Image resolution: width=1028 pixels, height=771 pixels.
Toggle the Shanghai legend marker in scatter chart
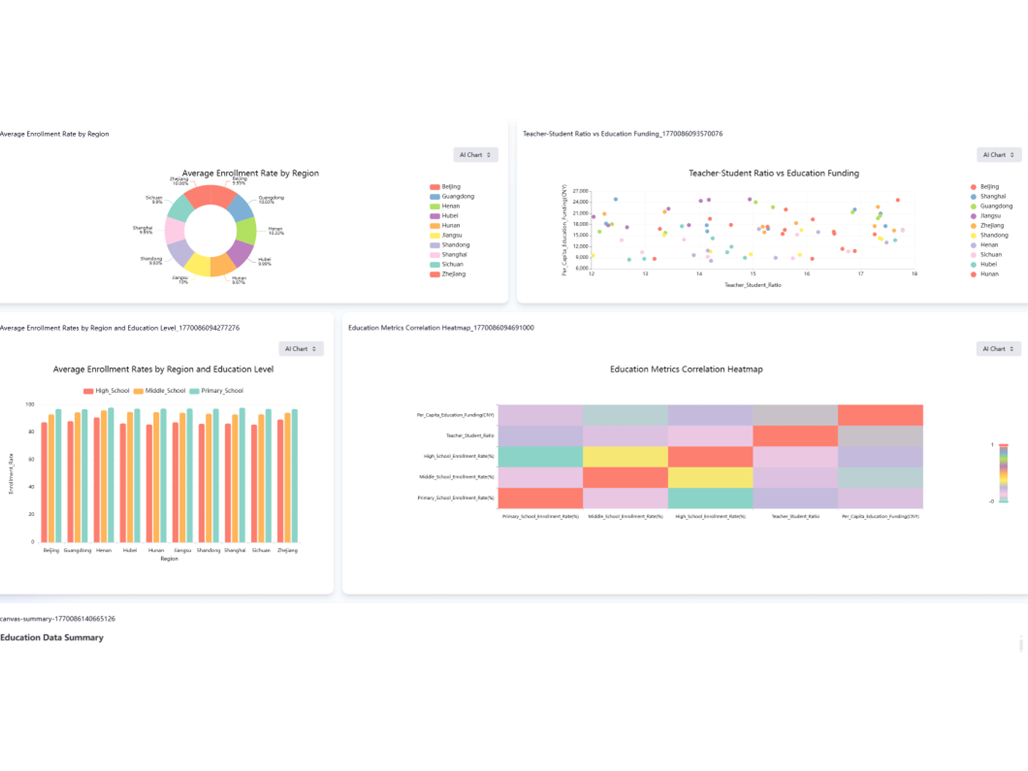coord(973,196)
